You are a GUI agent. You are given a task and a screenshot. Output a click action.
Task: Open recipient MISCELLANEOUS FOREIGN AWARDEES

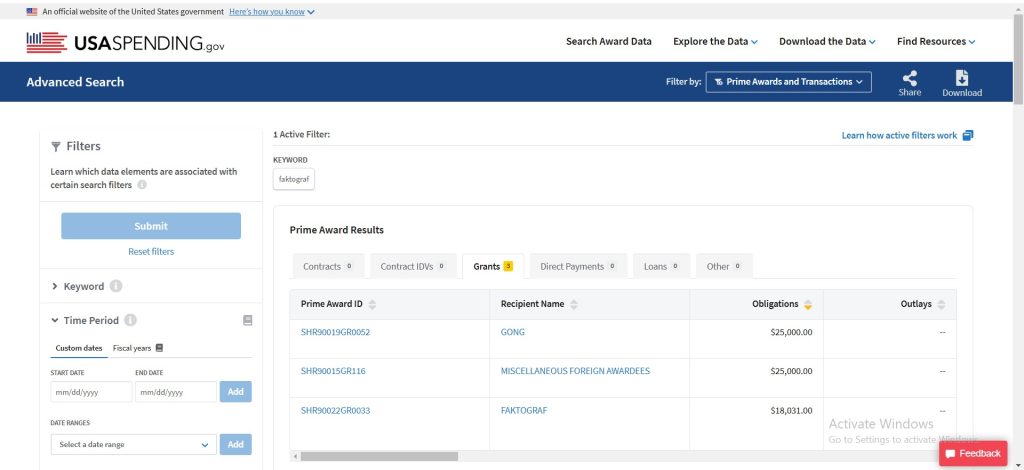pos(575,371)
